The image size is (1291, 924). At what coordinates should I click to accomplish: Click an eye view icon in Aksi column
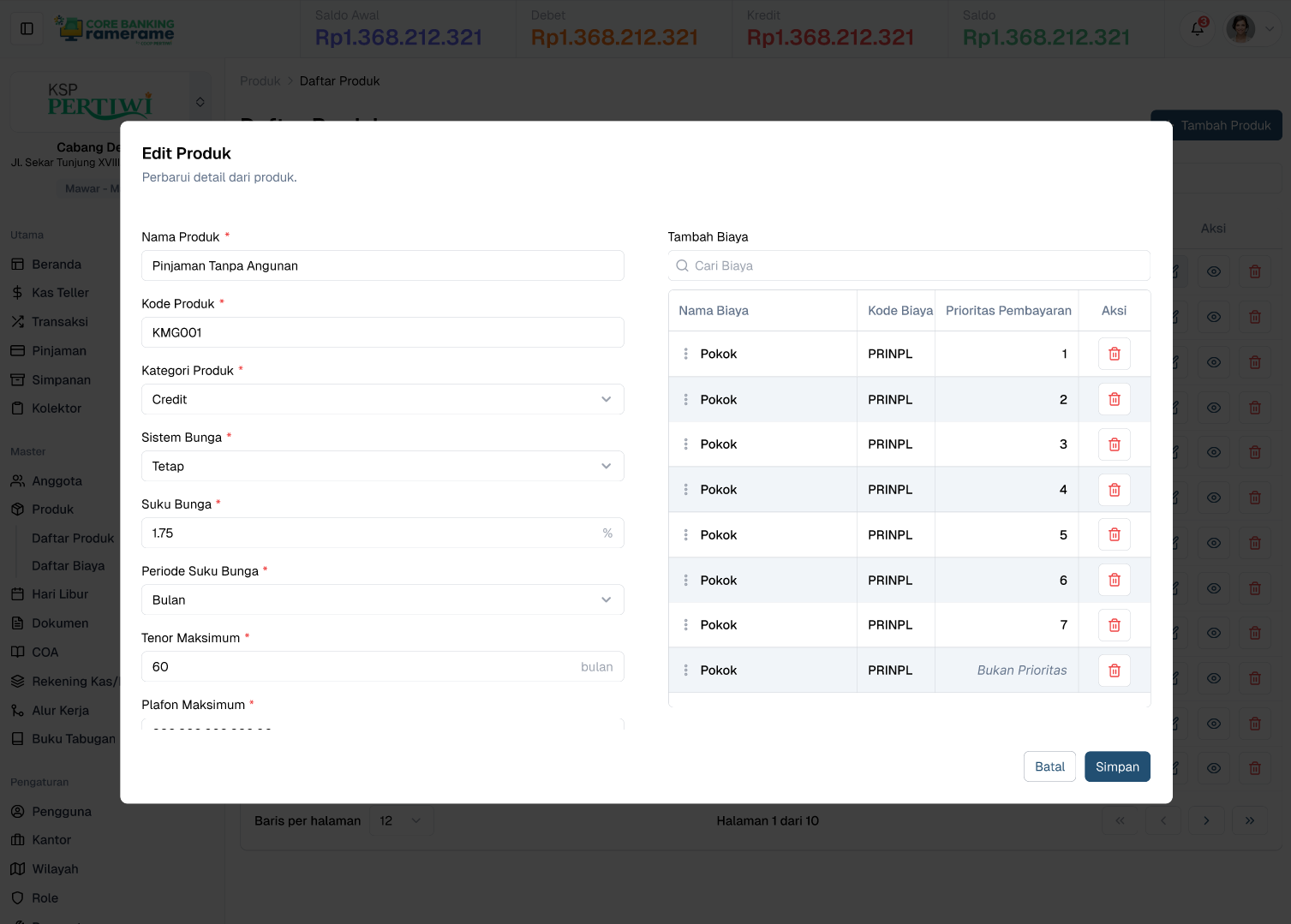(1213, 271)
